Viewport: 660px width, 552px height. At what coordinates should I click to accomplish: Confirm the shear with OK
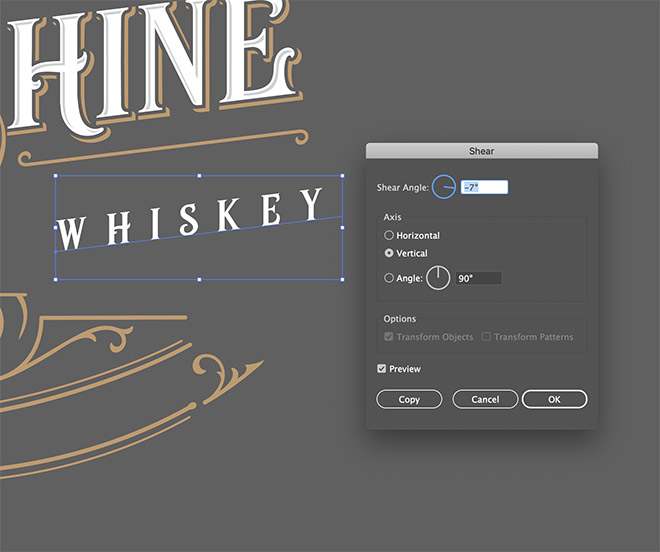(554, 399)
